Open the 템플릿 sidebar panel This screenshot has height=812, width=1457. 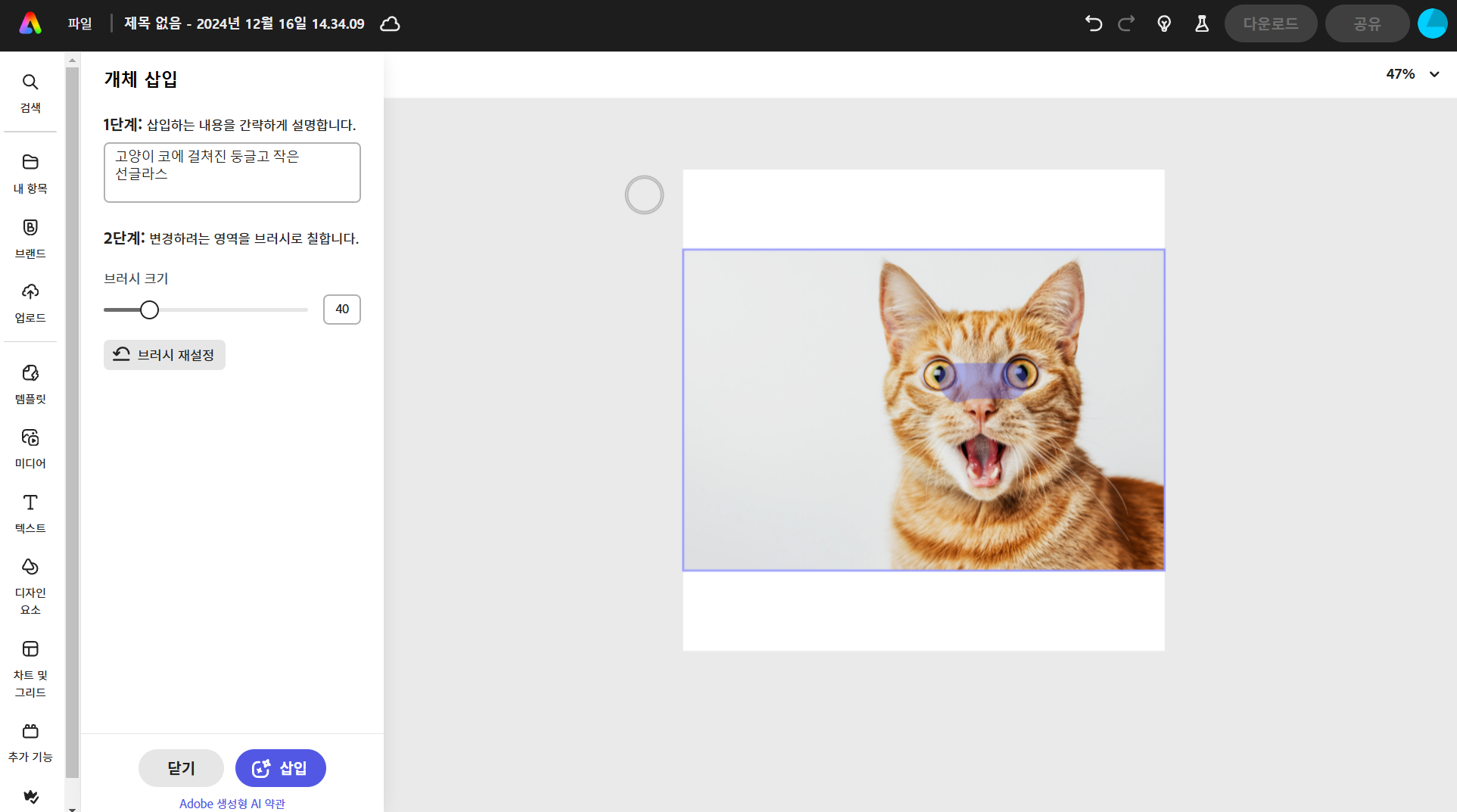(30, 384)
